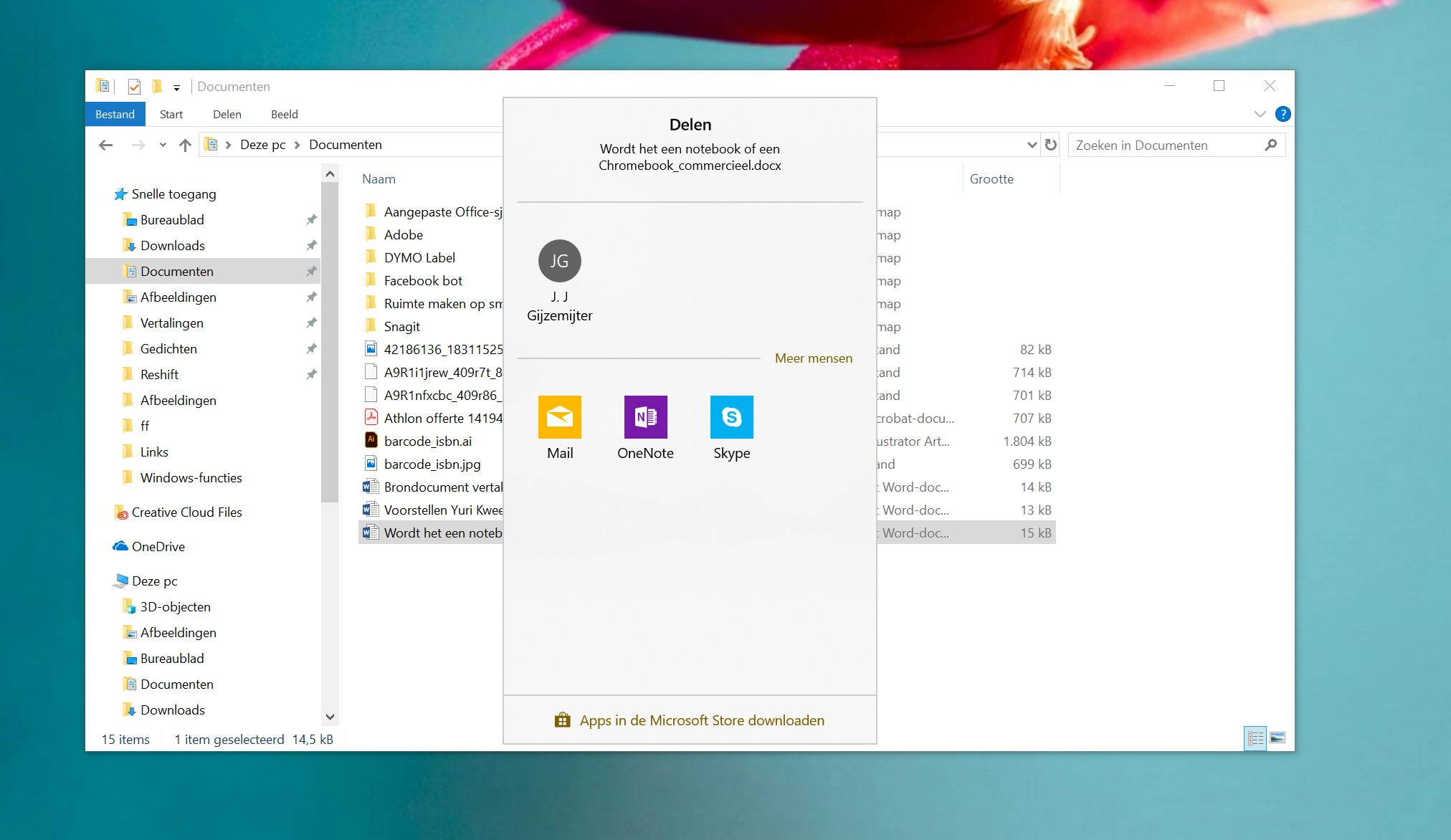The height and width of the screenshot is (840, 1451).
Task: Click the refresh address bar icon
Action: pyautogui.click(x=1051, y=145)
